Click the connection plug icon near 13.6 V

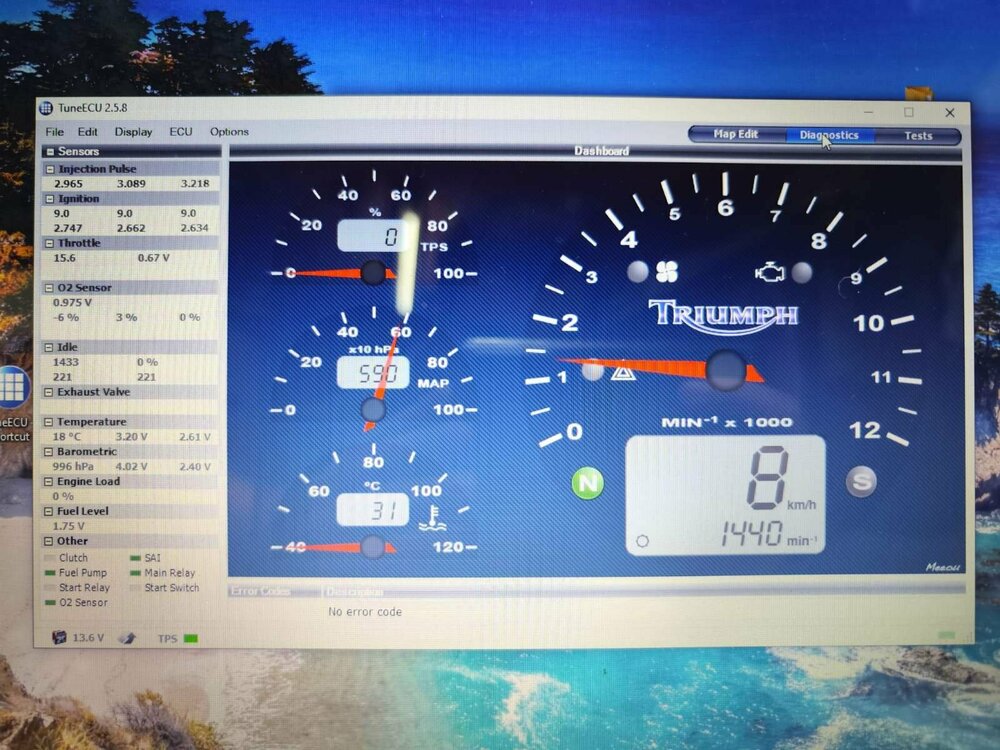[x=127, y=638]
